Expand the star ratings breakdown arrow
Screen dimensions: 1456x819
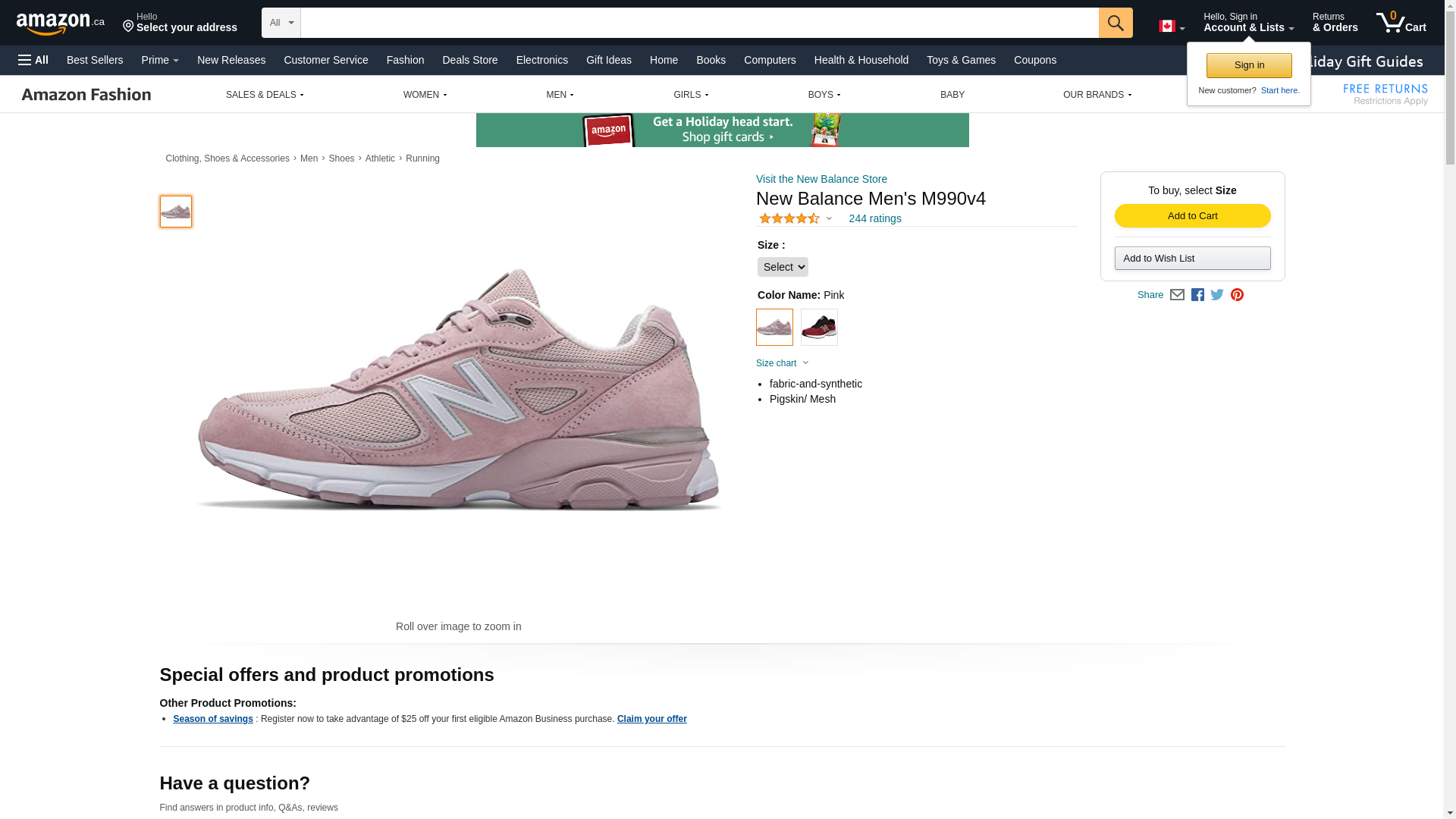coord(829,218)
